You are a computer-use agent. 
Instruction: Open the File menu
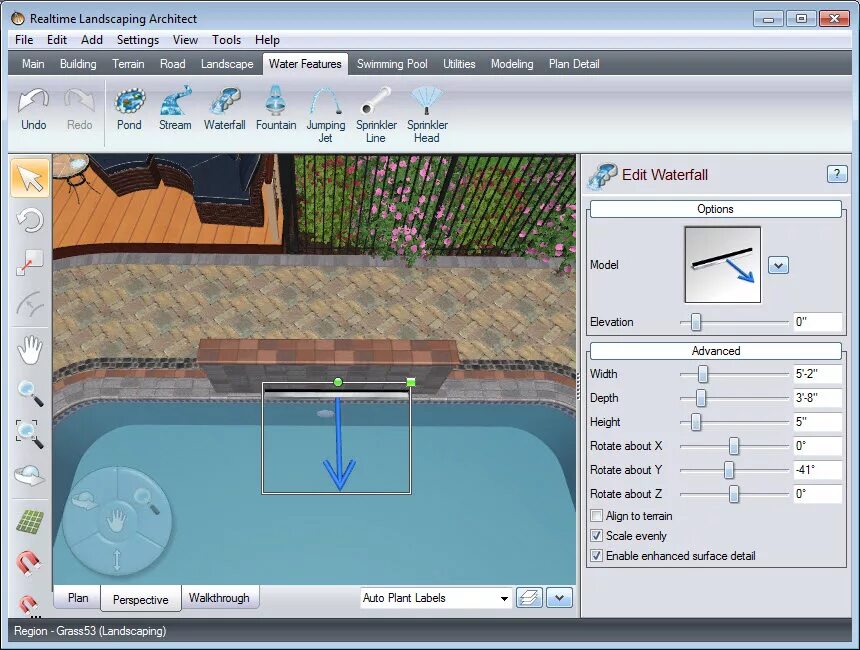coord(24,40)
